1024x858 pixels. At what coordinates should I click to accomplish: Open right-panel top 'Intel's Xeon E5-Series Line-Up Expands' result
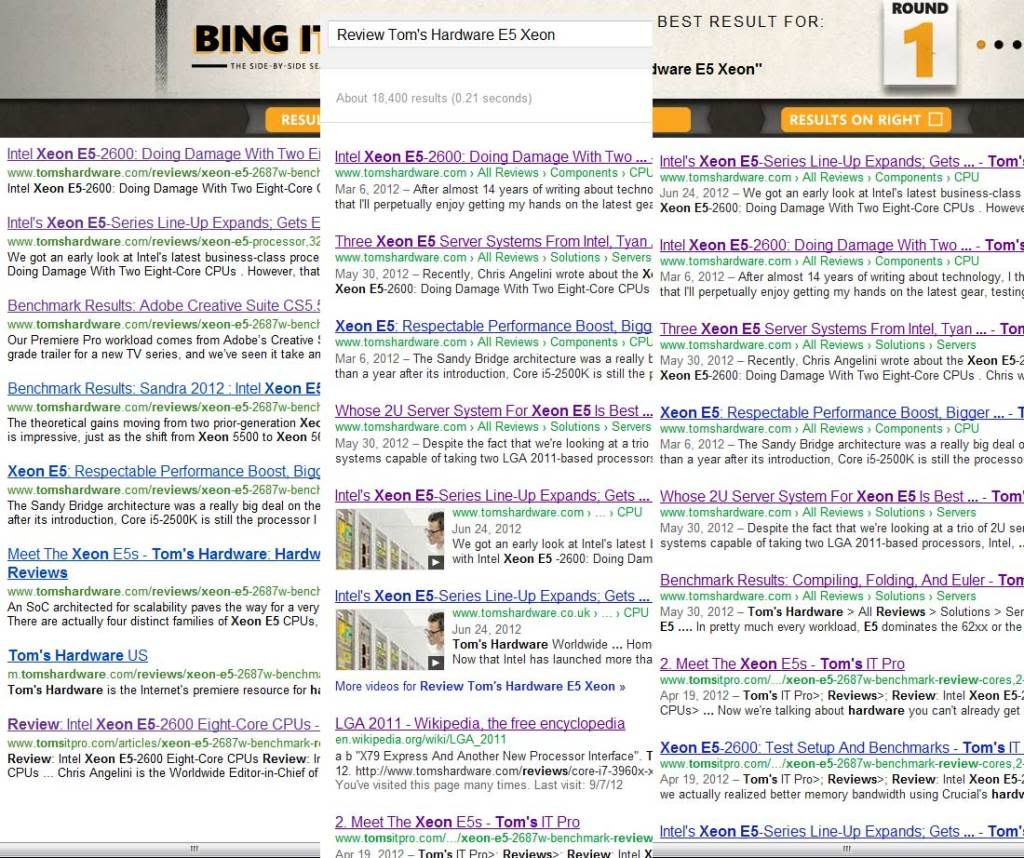[841, 161]
